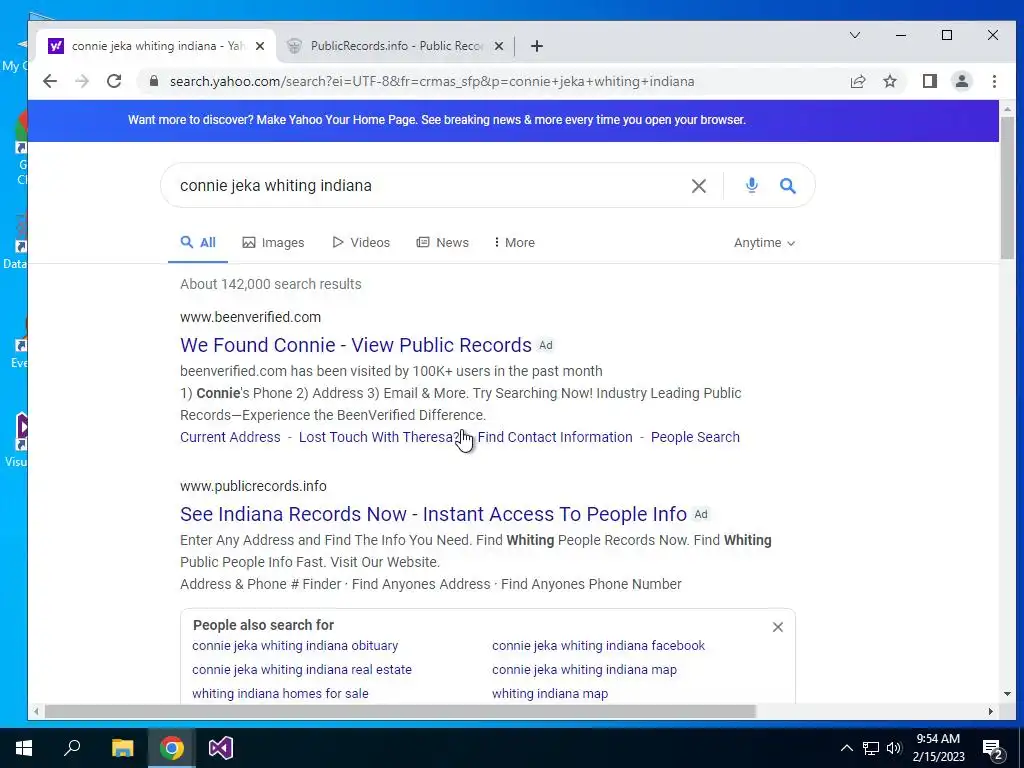This screenshot has width=1024, height=768.
Task: Close the Yahoo search tab
Action: 260,46
